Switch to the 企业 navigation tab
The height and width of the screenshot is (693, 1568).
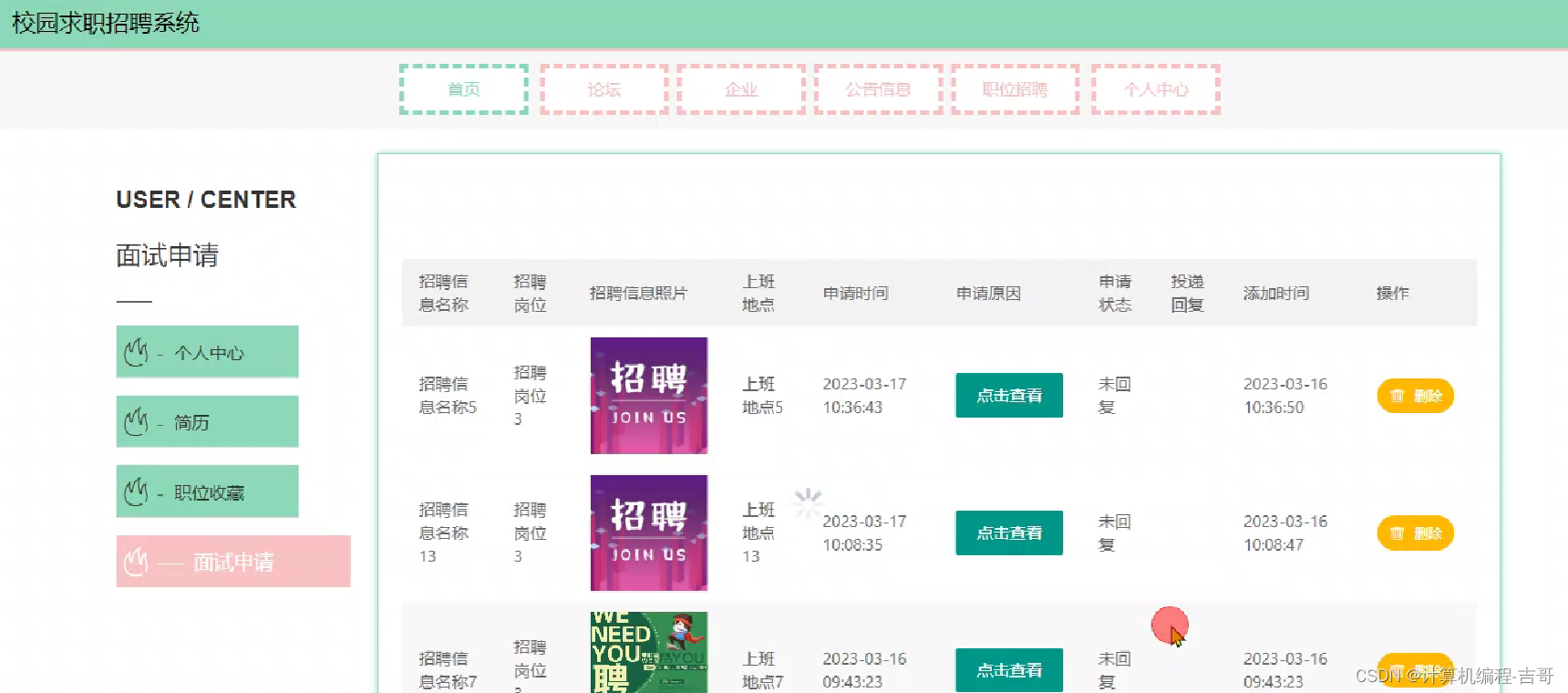(x=741, y=89)
